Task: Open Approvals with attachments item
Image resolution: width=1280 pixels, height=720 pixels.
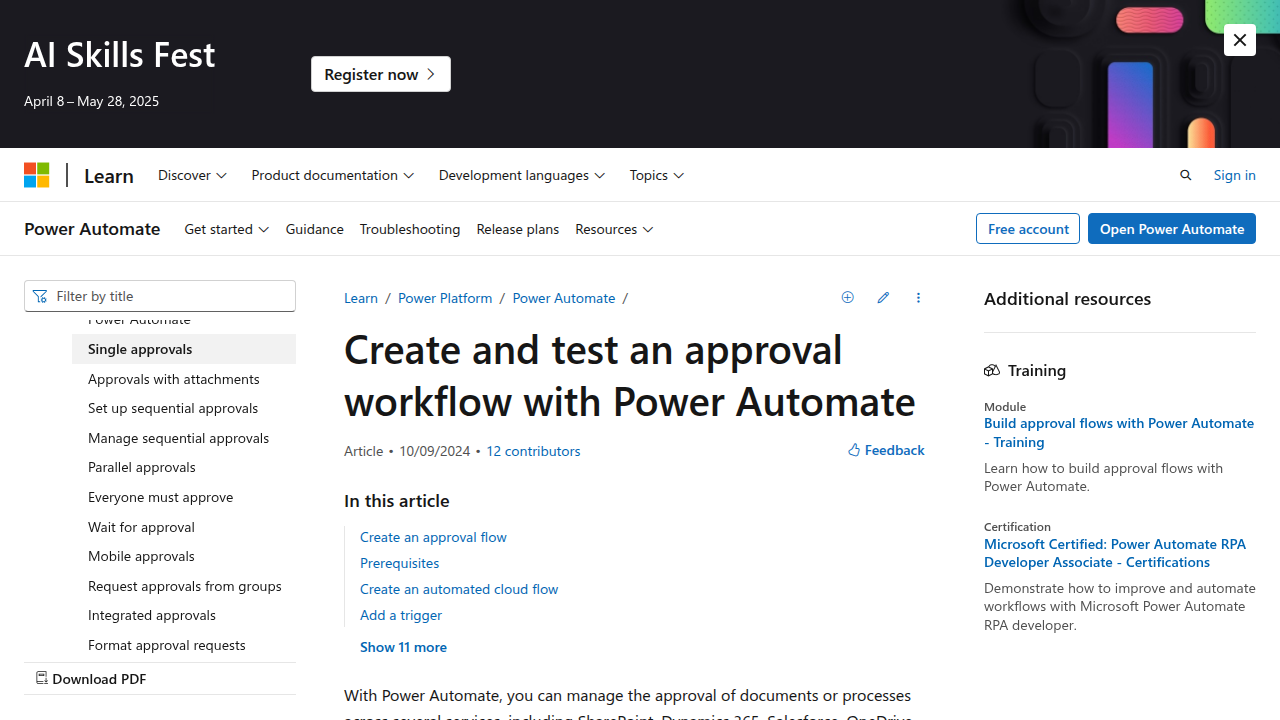Action: click(184, 379)
